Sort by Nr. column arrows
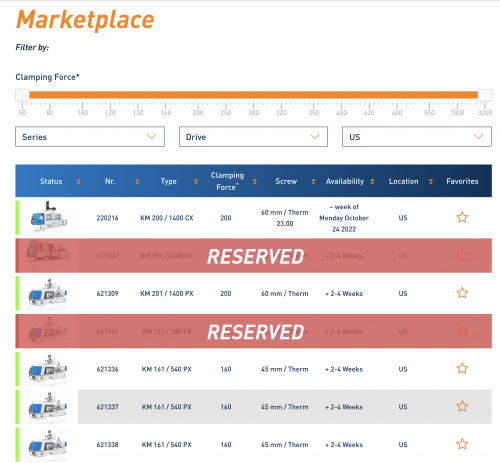This screenshot has width=500, height=463. pyautogui.click(x=137, y=181)
